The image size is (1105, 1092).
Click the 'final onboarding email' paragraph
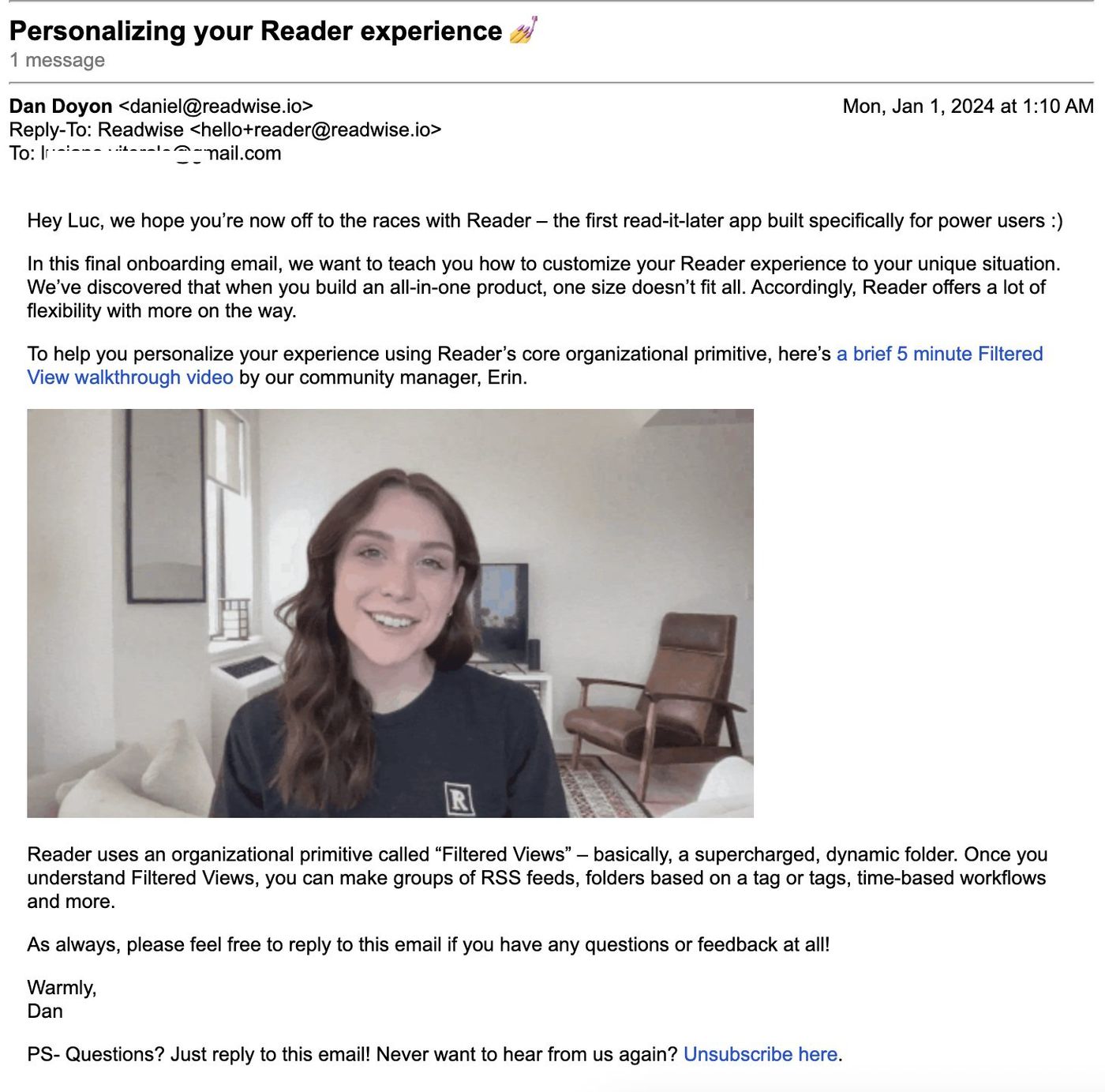(544, 287)
